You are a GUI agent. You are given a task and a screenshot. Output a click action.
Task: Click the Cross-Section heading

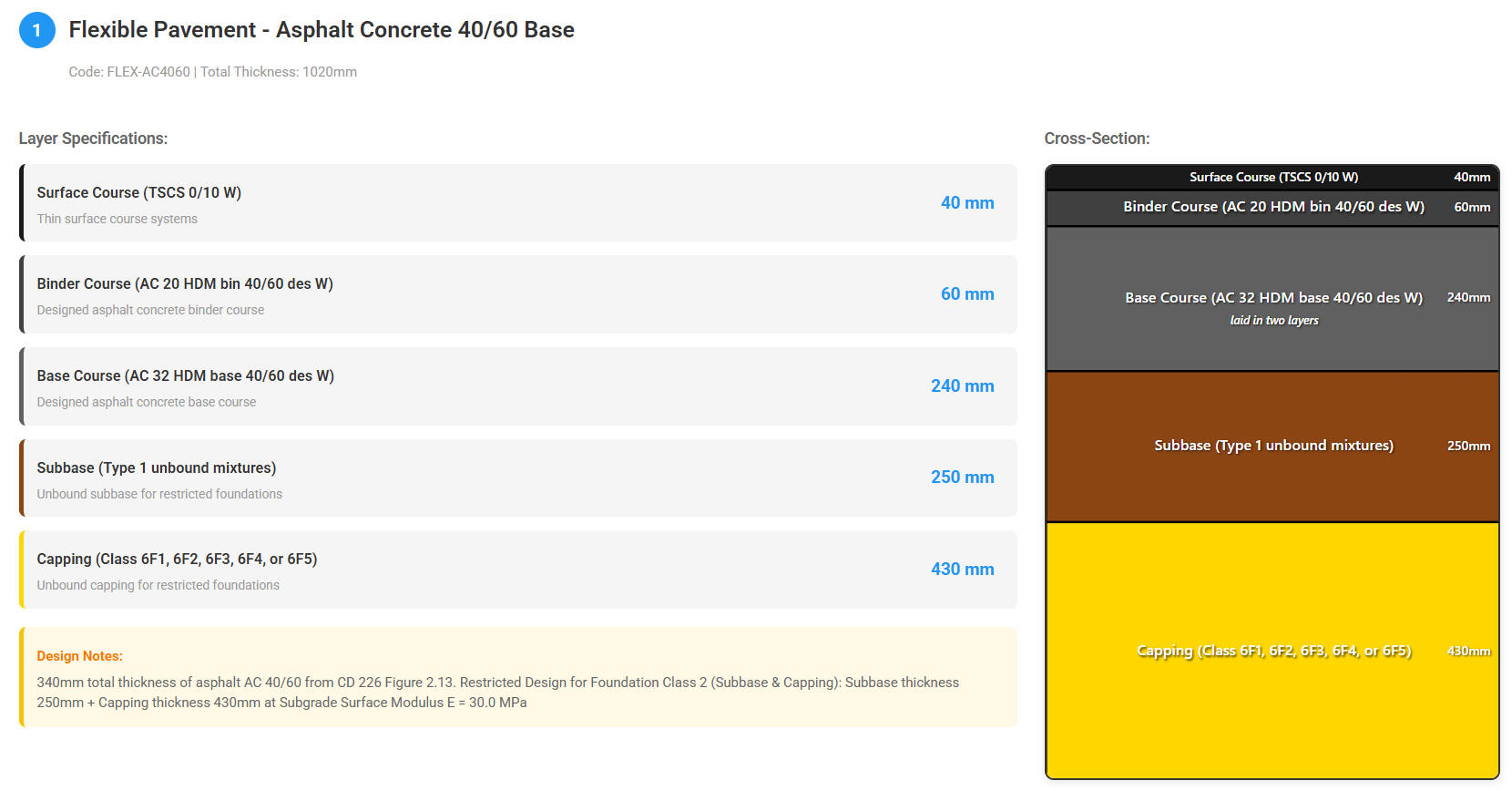tap(1097, 139)
